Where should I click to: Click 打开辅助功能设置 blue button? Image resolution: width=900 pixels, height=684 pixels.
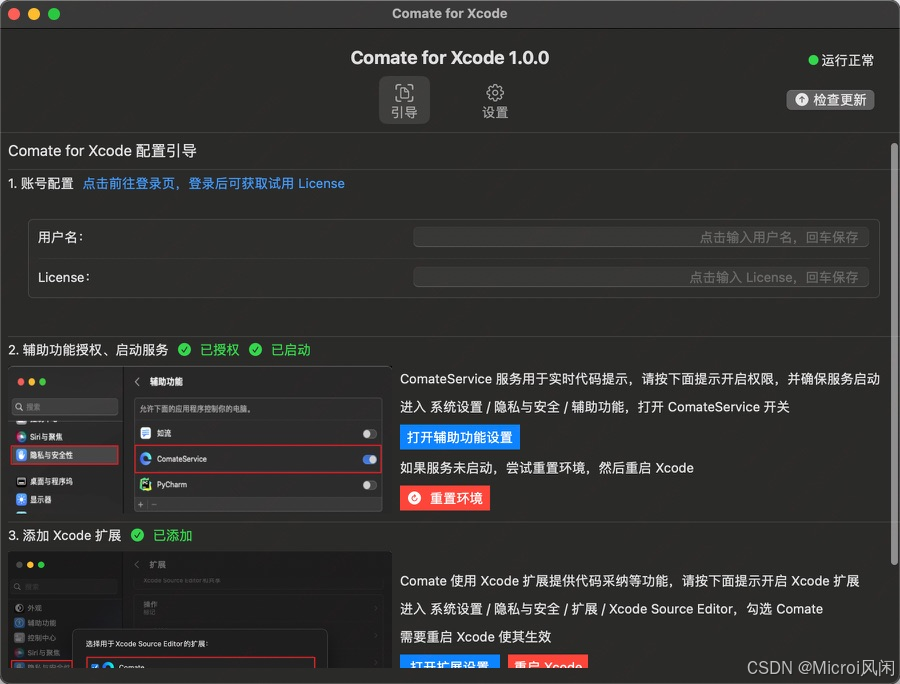[460, 437]
